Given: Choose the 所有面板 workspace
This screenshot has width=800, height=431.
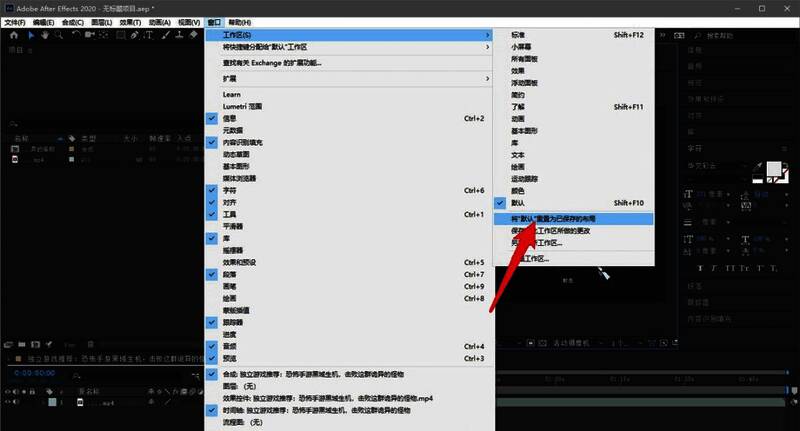Looking at the screenshot, I should [573, 59].
